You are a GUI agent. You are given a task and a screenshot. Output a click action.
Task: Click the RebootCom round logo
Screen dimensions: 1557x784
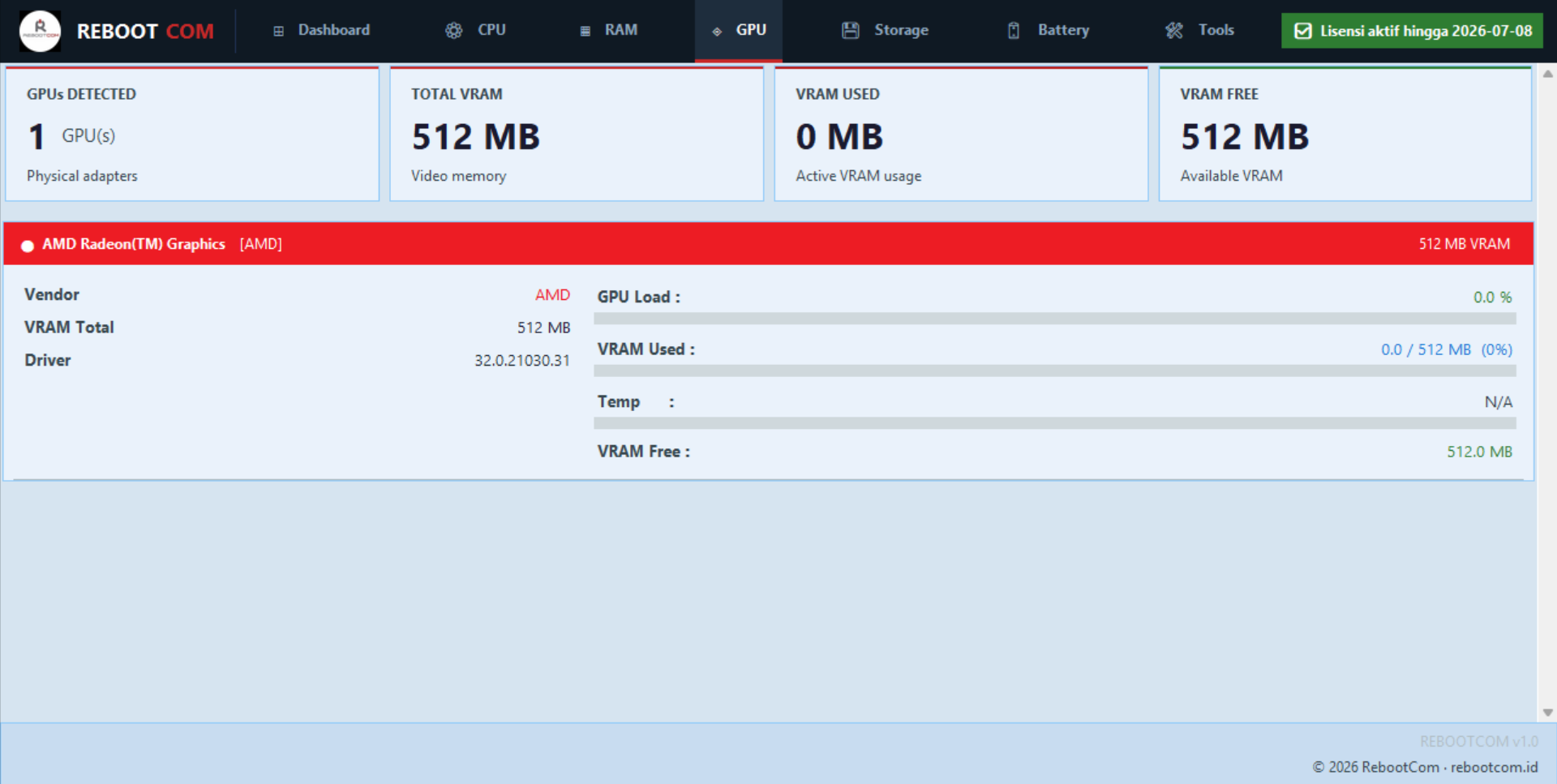[x=40, y=31]
